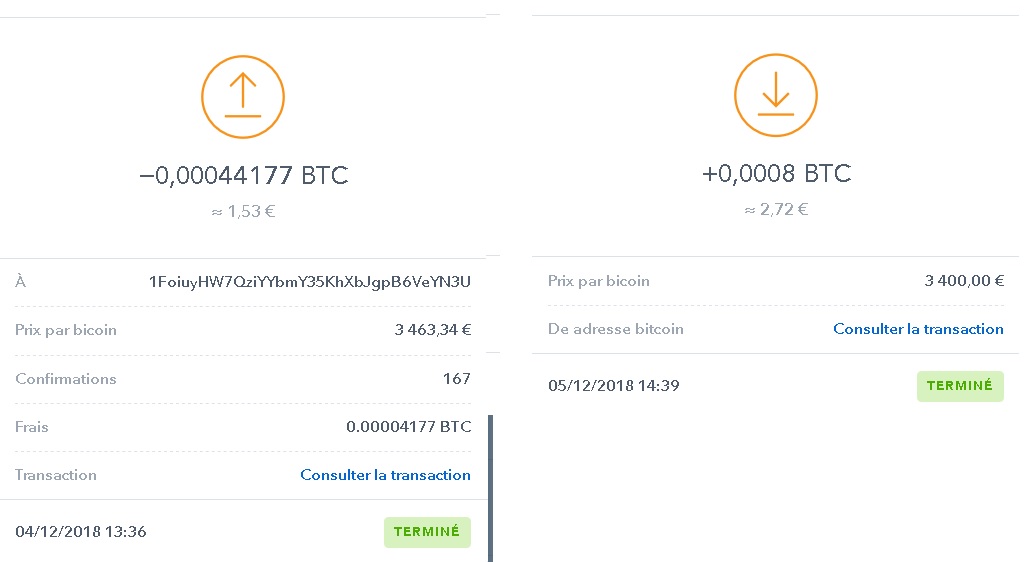Click the vertical scrollbar beside the Frais row

pos(491,488)
